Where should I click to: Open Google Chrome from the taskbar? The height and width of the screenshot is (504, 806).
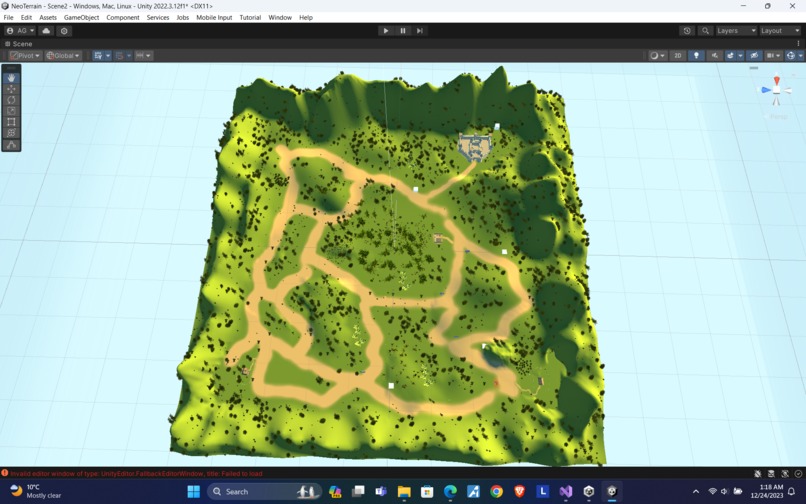496,492
